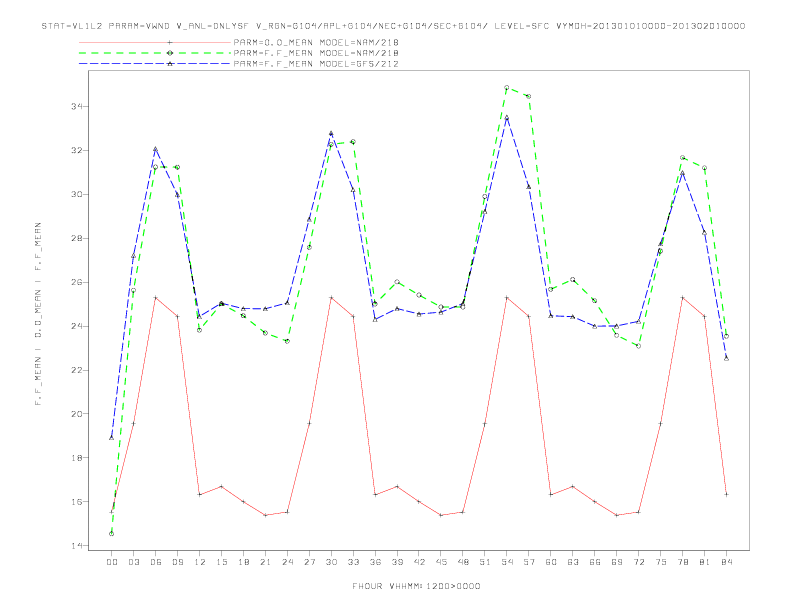The height and width of the screenshot is (612, 792).
Task: Click y-axis tick label 30
Action: 76,194
